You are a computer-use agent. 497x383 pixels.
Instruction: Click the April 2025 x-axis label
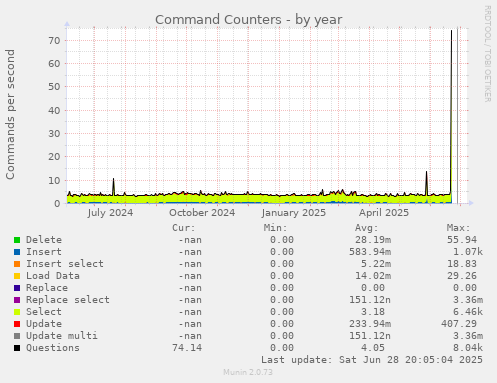coord(384,213)
